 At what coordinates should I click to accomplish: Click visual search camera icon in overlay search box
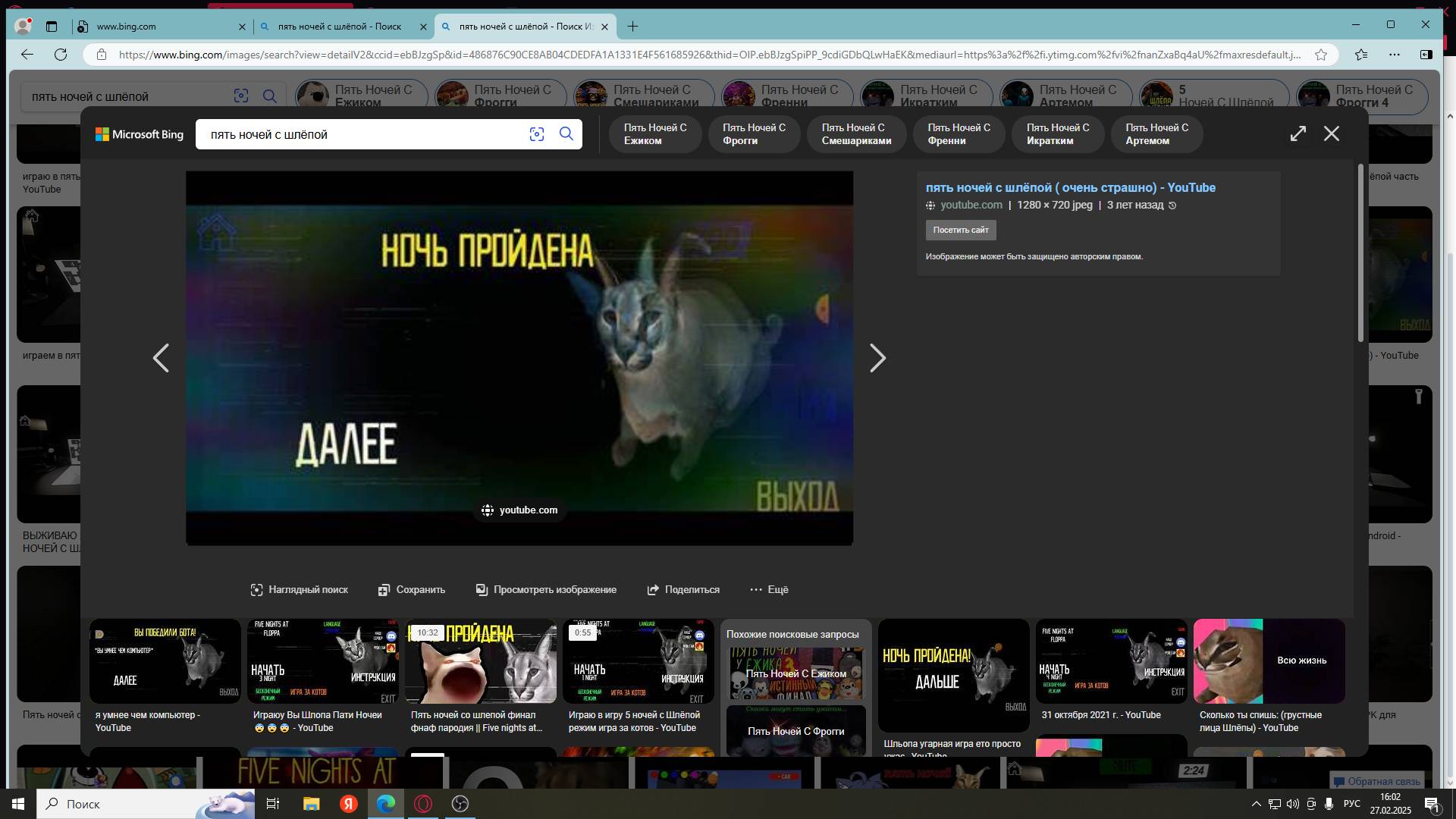(537, 134)
